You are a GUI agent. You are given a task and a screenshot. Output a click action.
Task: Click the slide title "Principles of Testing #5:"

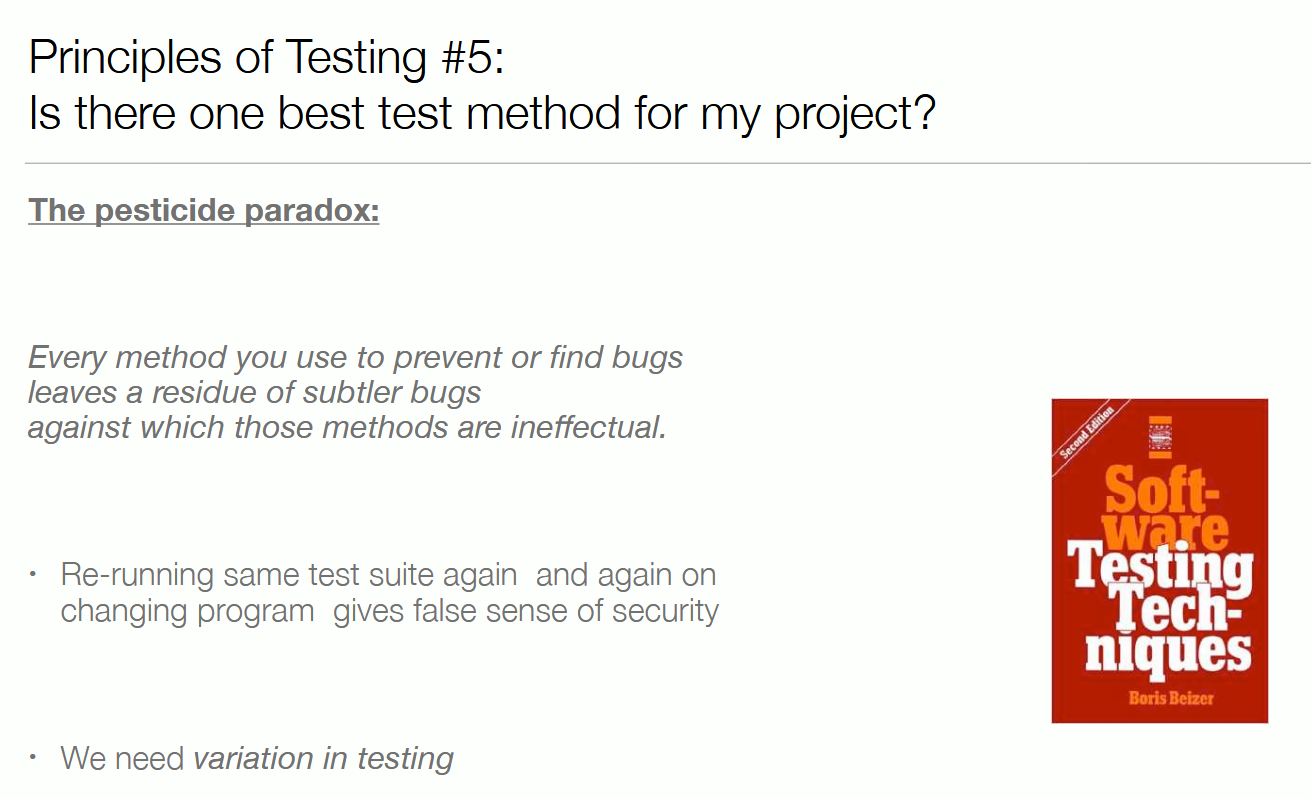coord(267,57)
